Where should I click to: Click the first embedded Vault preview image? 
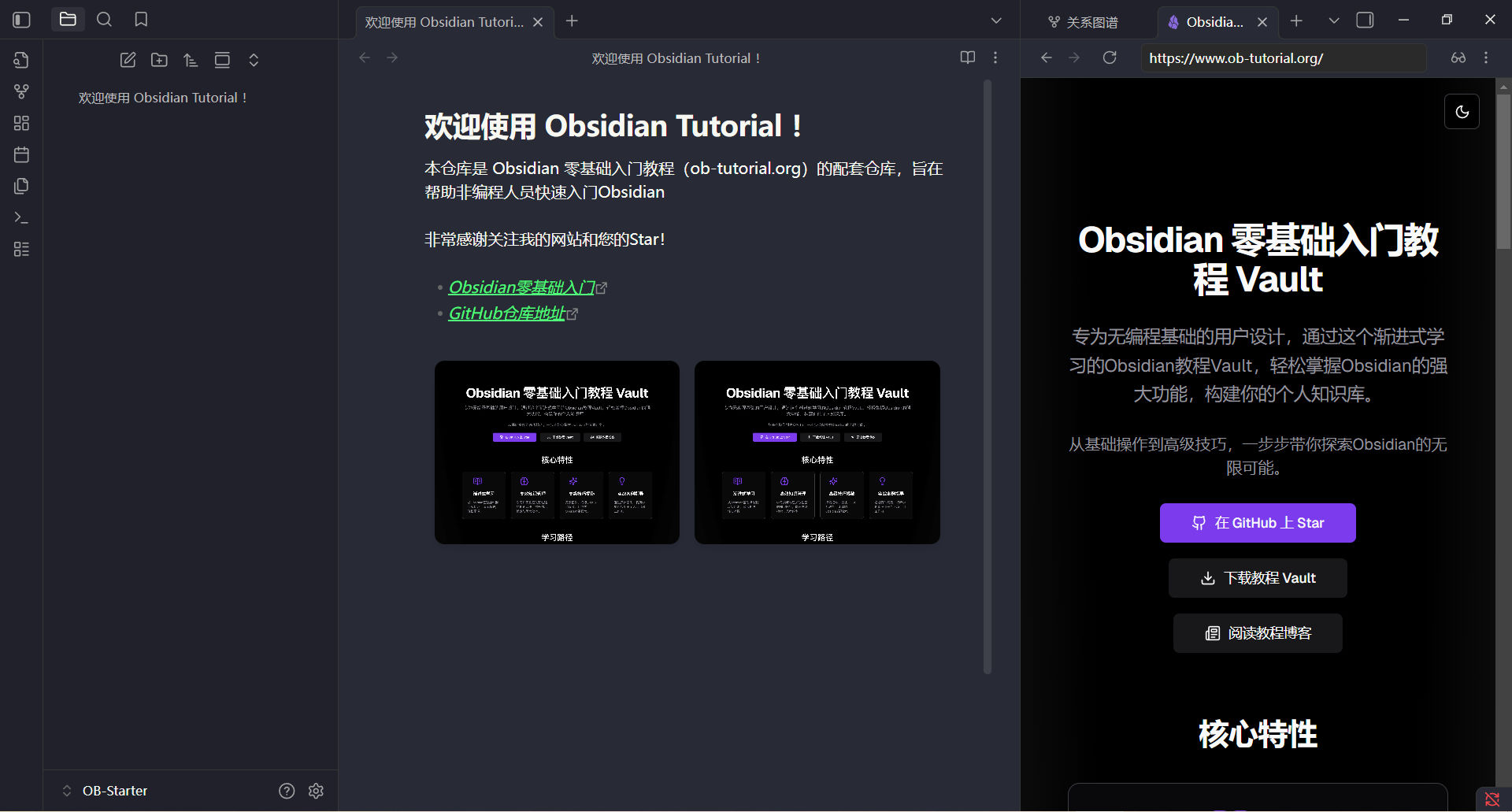click(x=557, y=452)
